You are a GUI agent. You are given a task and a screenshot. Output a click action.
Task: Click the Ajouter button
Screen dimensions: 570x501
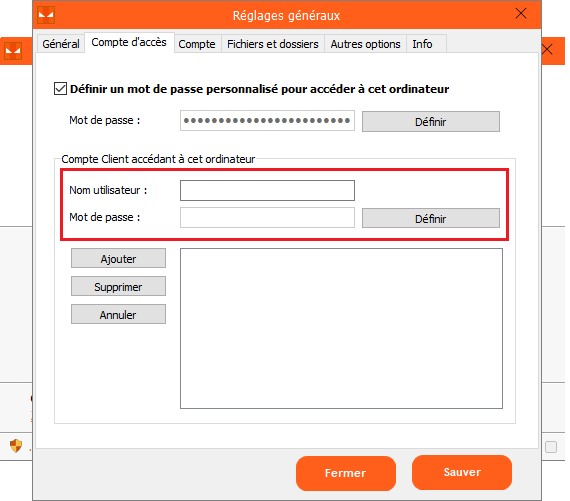pos(119,258)
